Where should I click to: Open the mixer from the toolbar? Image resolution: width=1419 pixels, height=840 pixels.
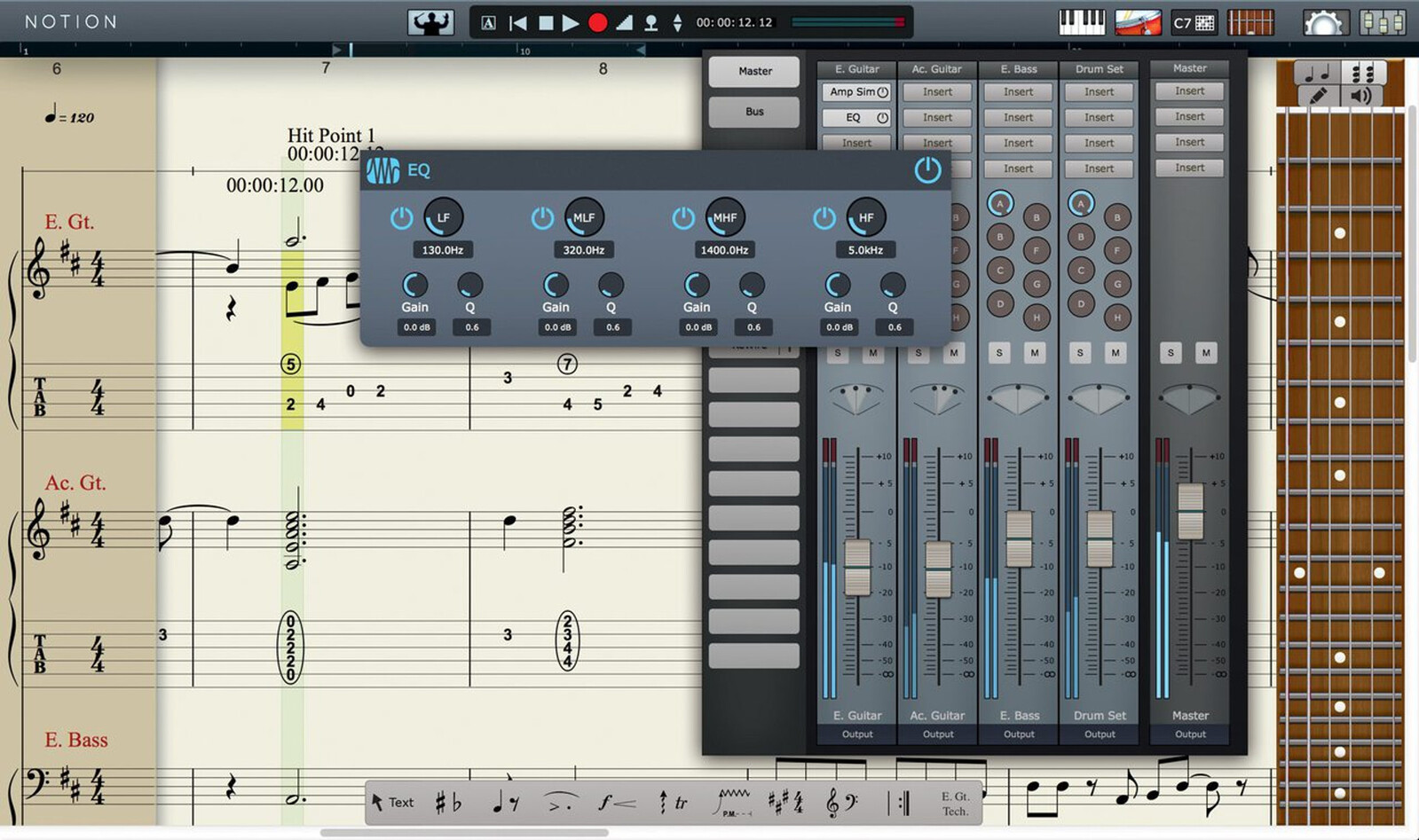pyautogui.click(x=1382, y=22)
